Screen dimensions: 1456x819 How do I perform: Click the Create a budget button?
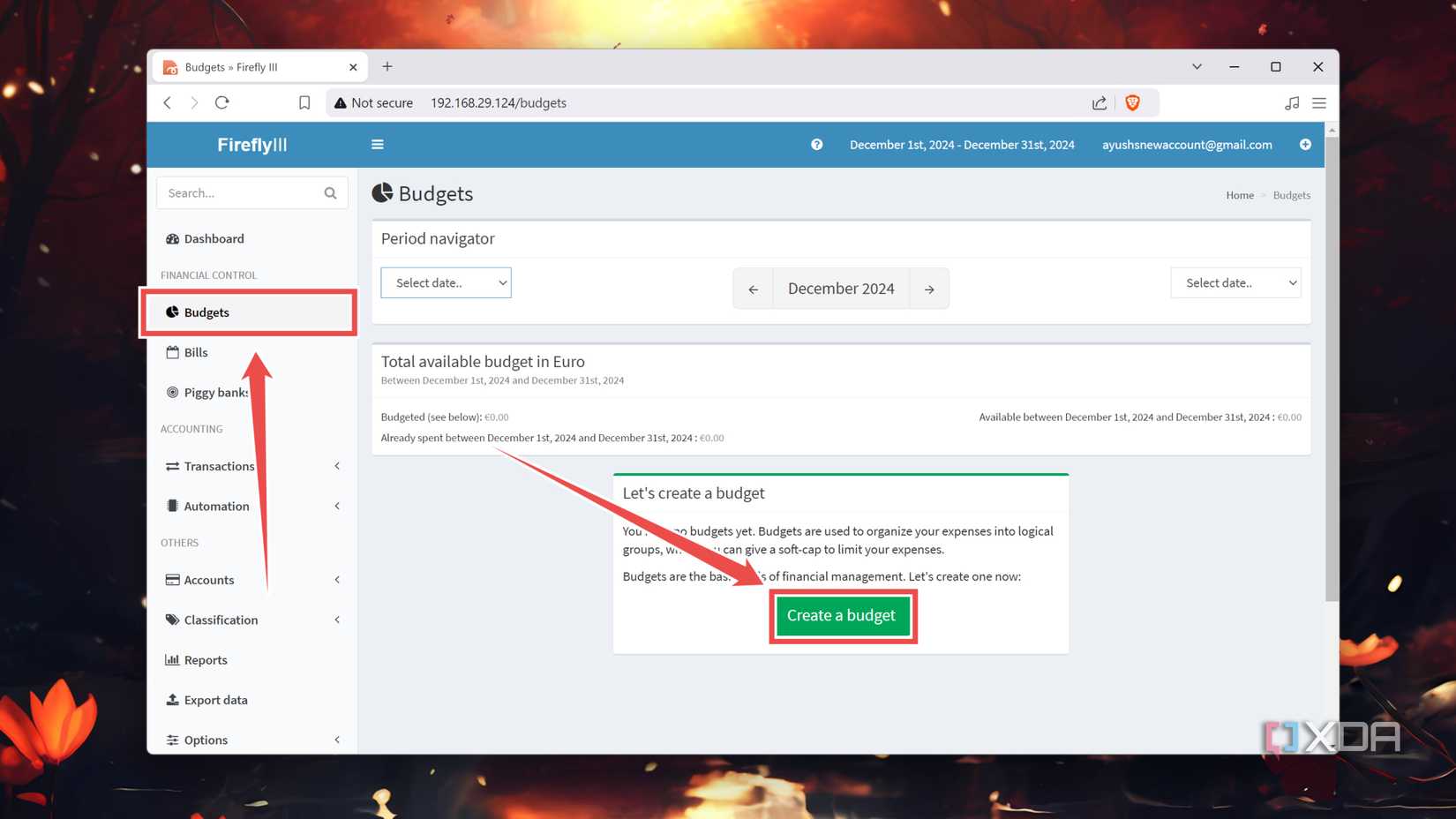pos(841,615)
